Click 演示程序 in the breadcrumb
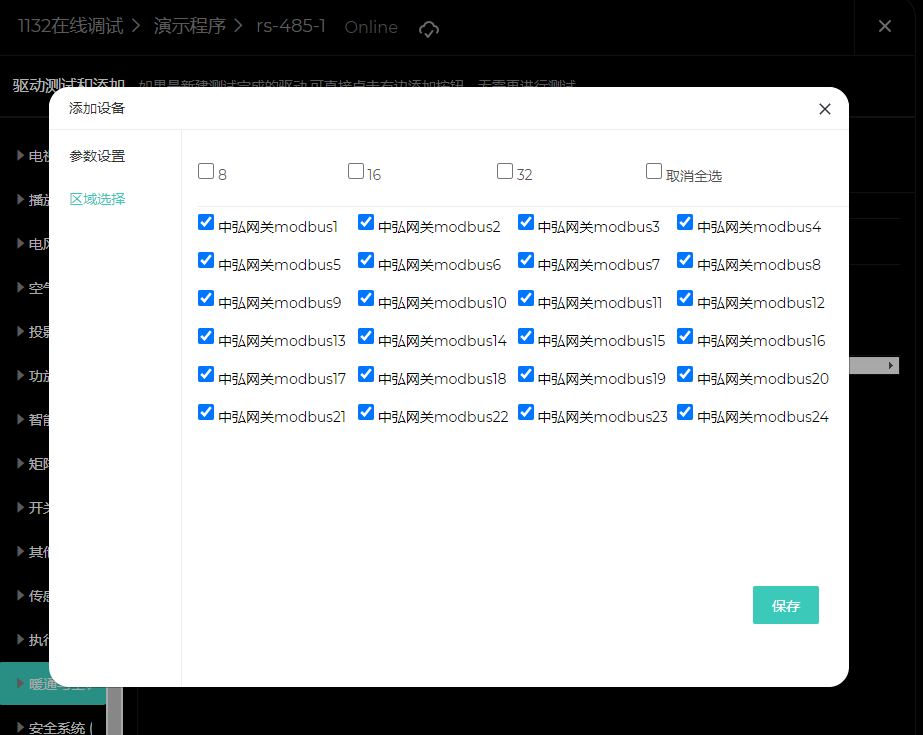 pos(190,26)
